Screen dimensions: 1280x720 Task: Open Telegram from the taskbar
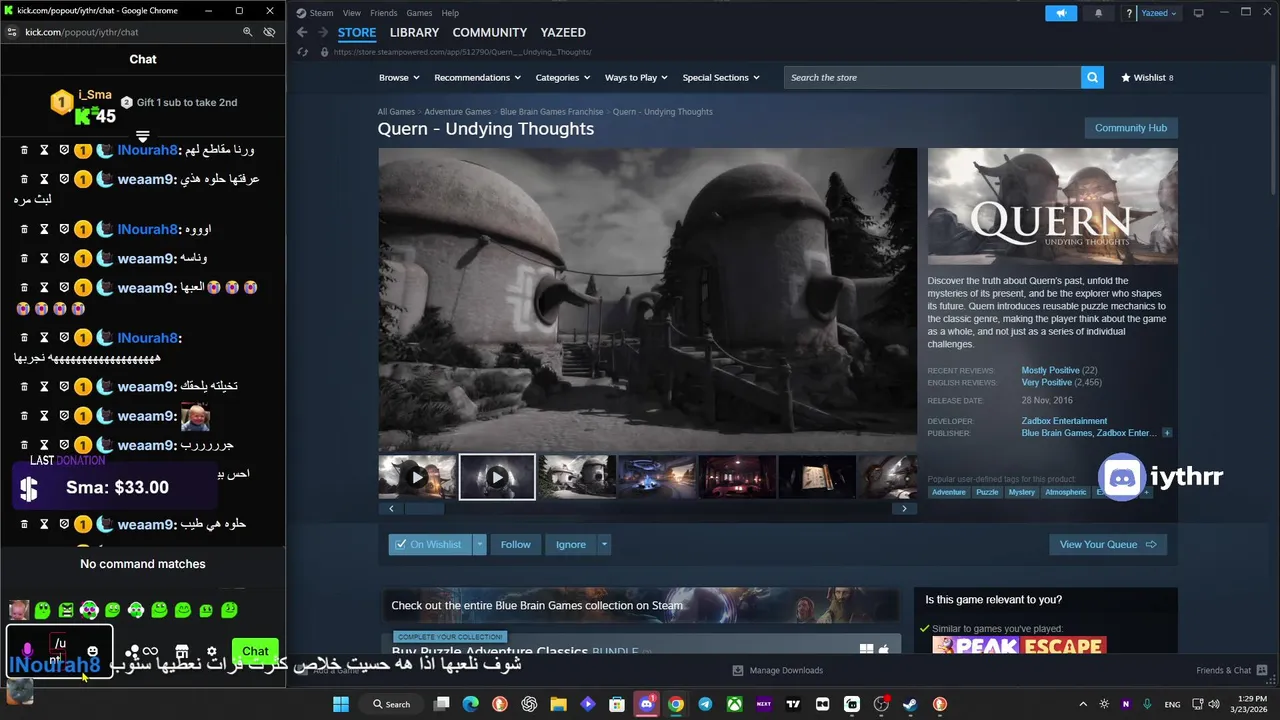[705, 704]
